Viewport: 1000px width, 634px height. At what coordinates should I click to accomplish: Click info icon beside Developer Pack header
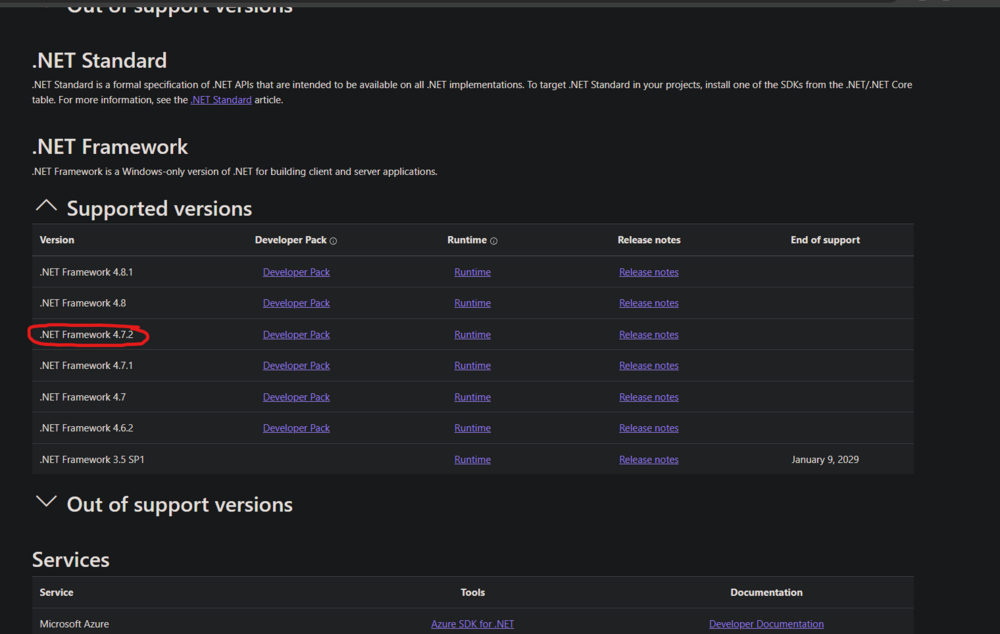pyautogui.click(x=333, y=241)
